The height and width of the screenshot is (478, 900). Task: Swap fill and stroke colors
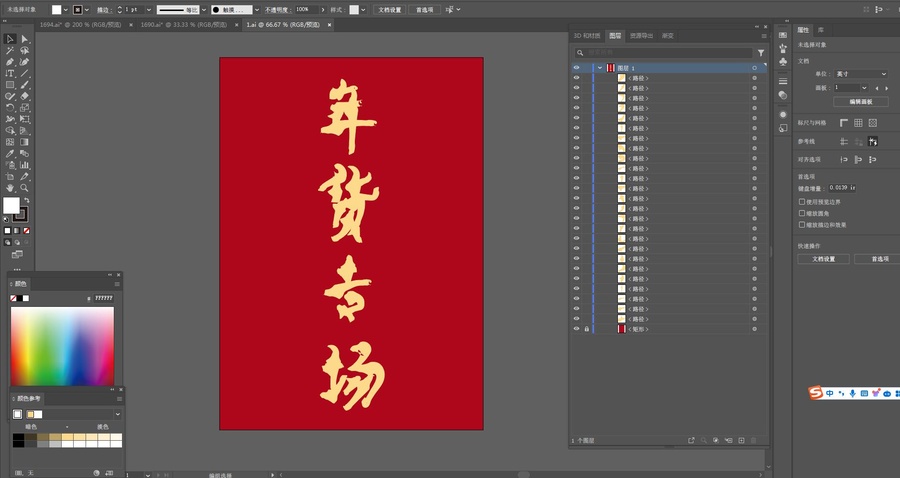point(26,200)
